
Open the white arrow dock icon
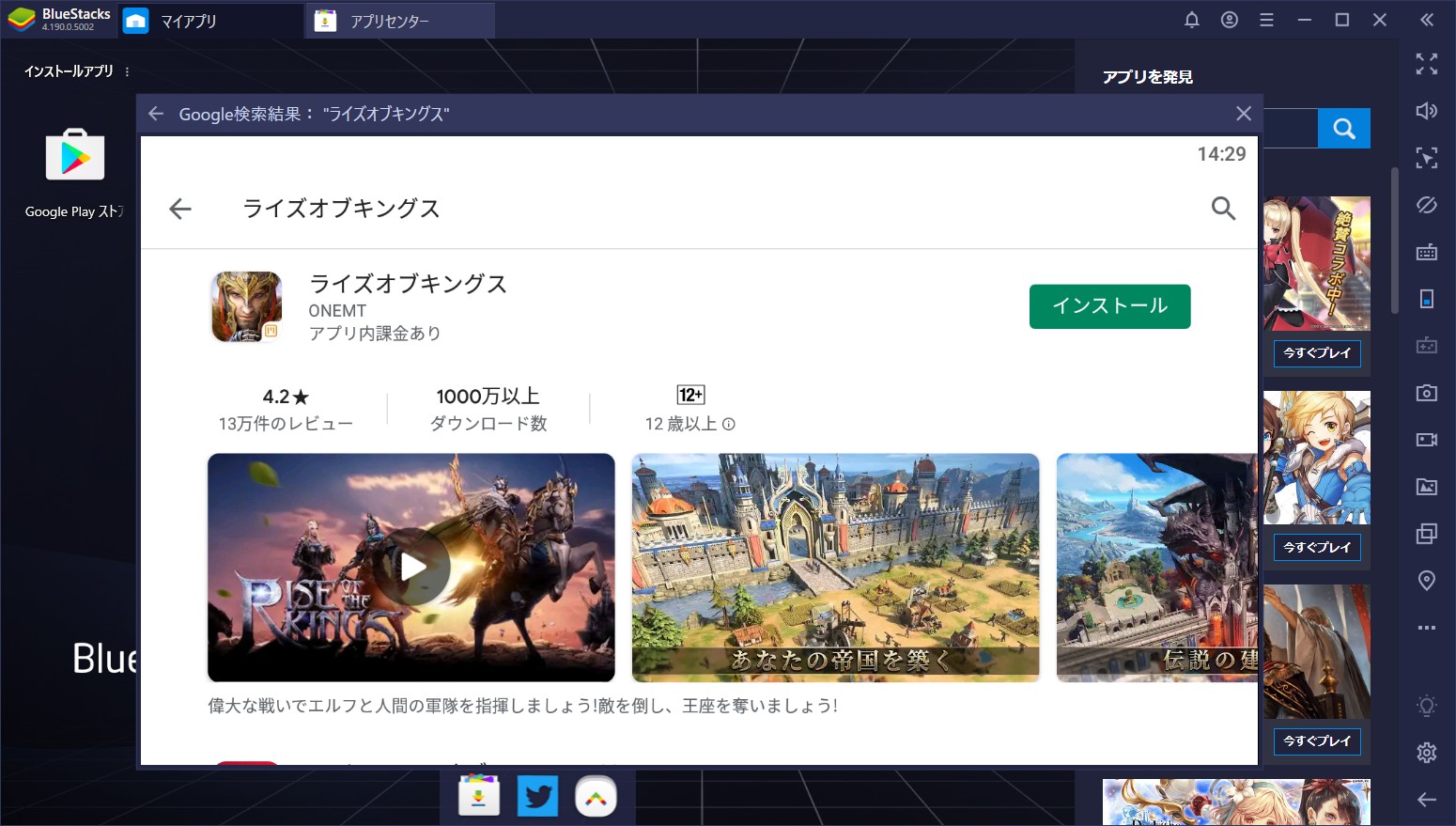tap(596, 797)
